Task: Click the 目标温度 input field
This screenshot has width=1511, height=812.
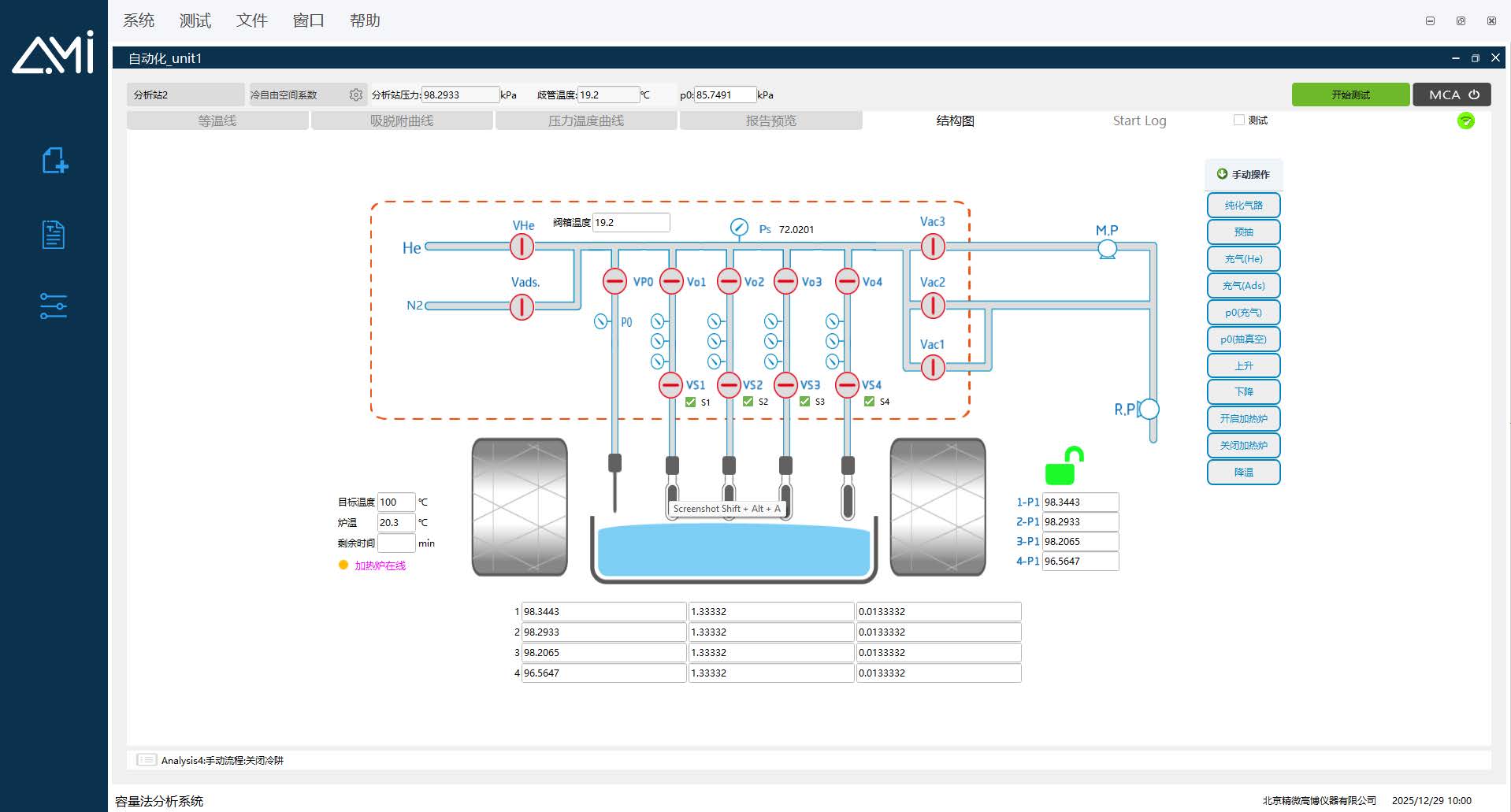Action: coord(395,502)
